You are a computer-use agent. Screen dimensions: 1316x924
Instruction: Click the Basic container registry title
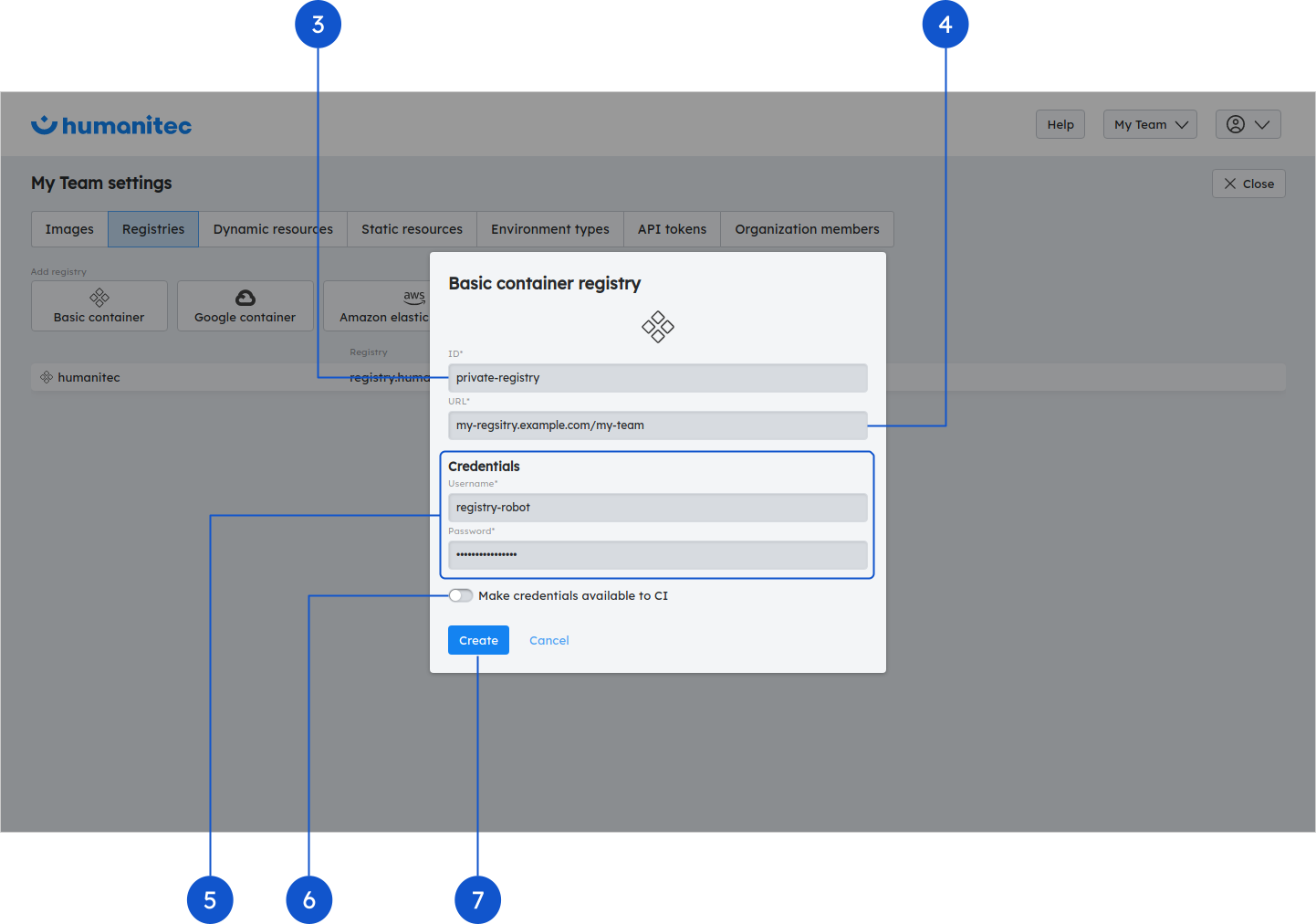[545, 283]
